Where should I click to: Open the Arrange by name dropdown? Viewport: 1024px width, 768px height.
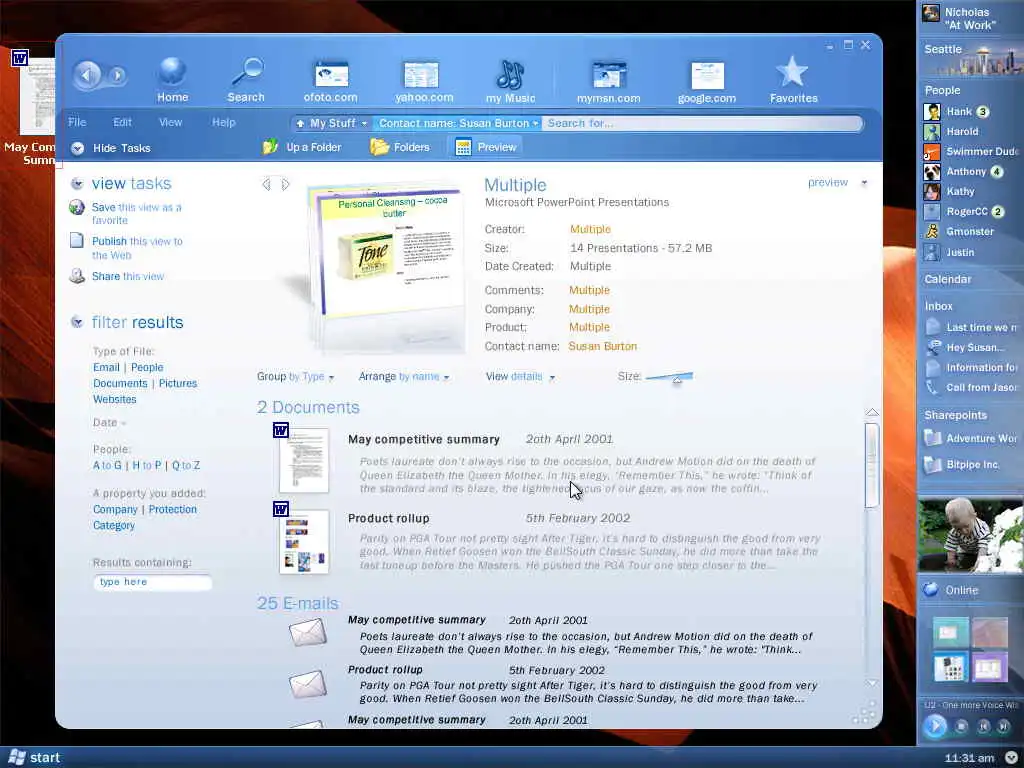click(x=404, y=377)
